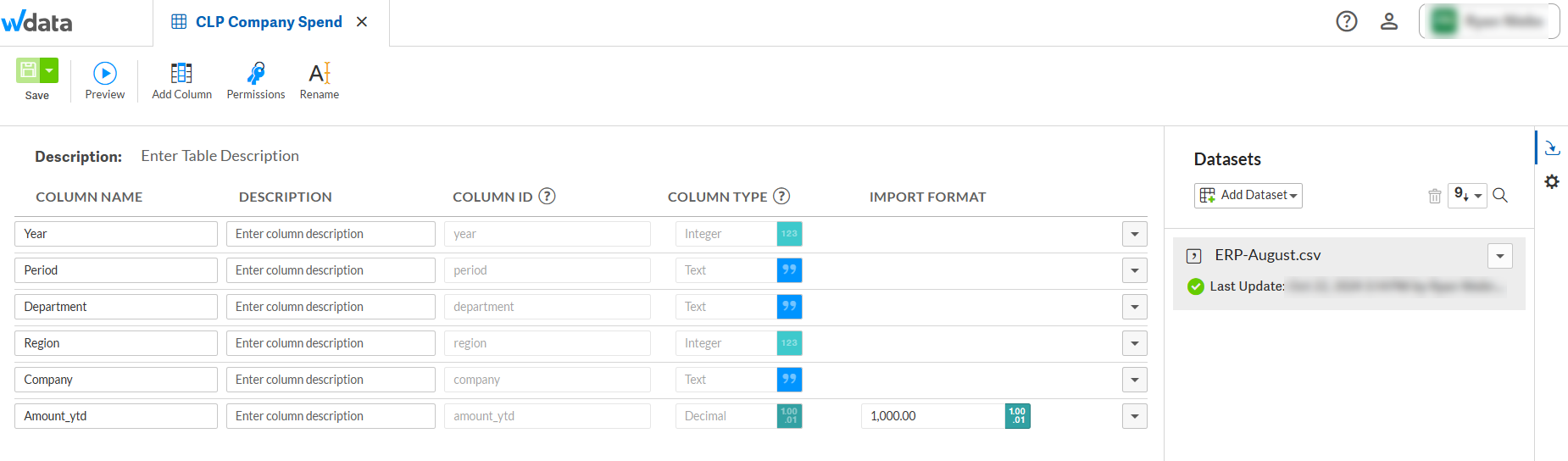Delete dataset using the trash icon

(x=1434, y=196)
